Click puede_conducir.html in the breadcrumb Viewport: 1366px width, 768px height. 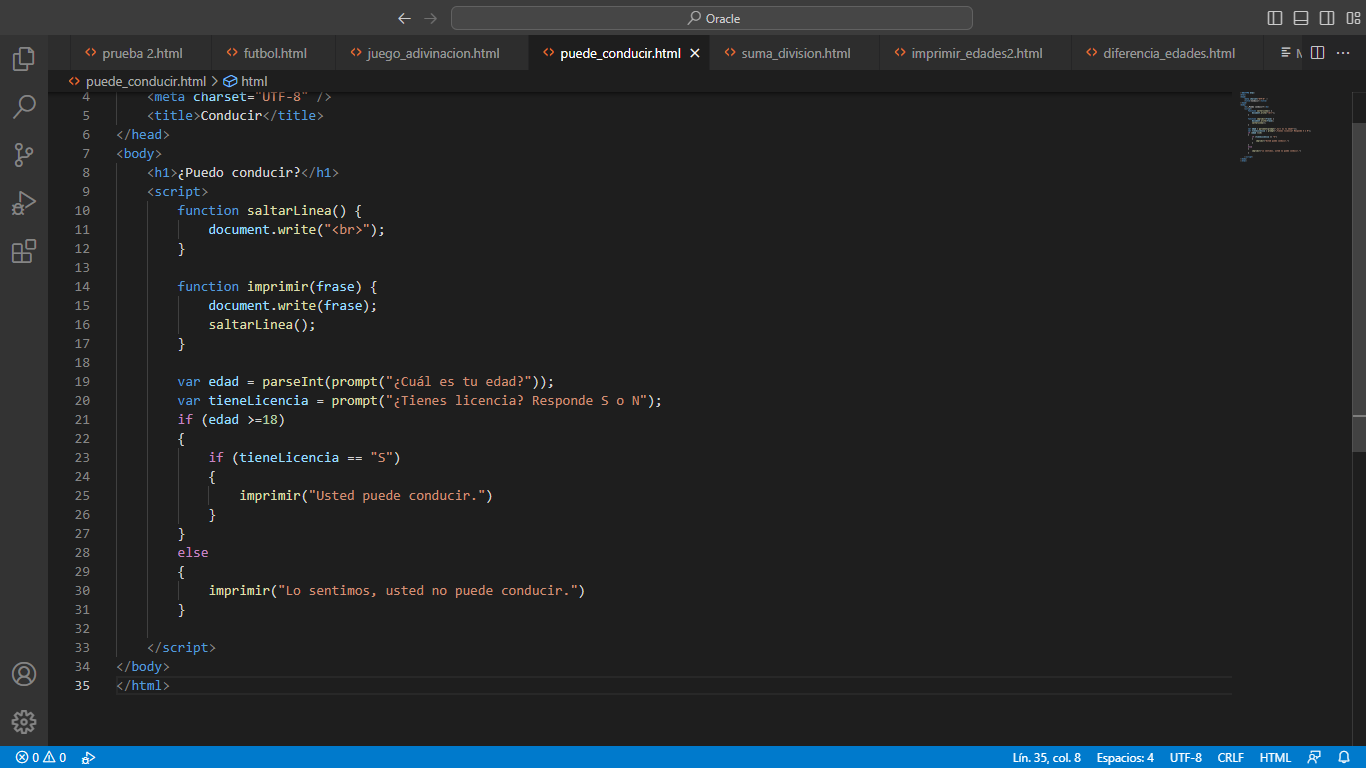145,81
